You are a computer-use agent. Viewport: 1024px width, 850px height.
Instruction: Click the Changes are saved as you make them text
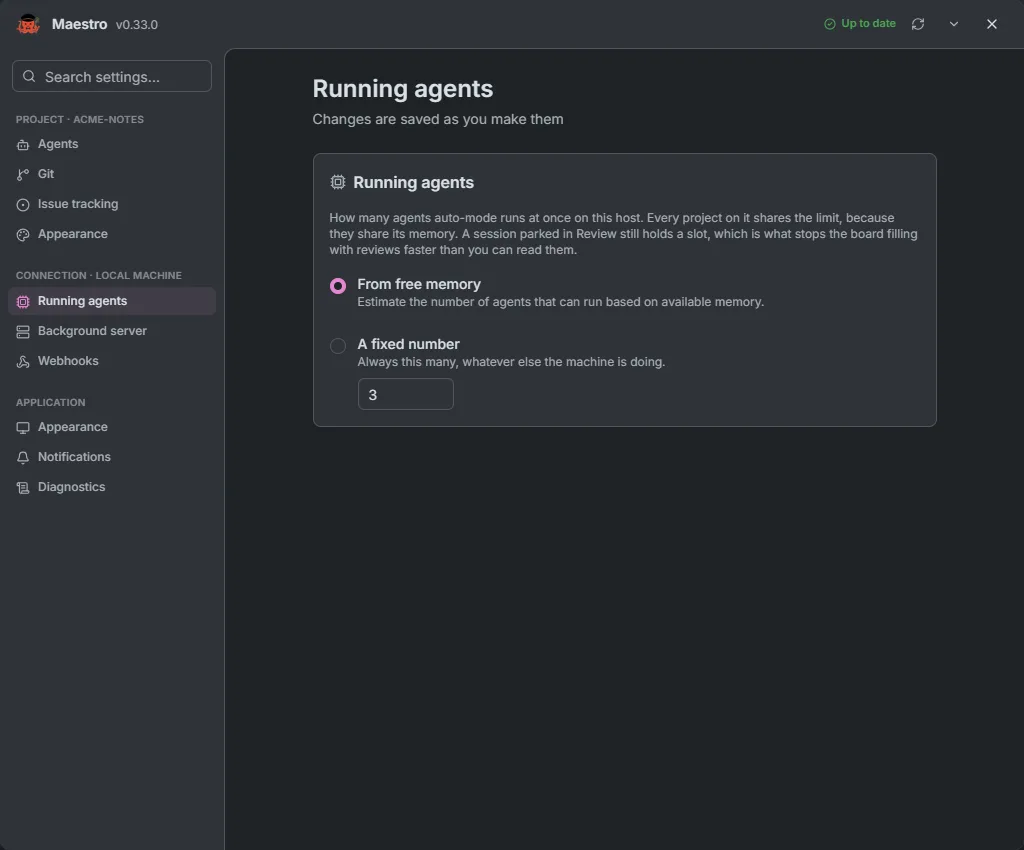pyautogui.click(x=438, y=119)
